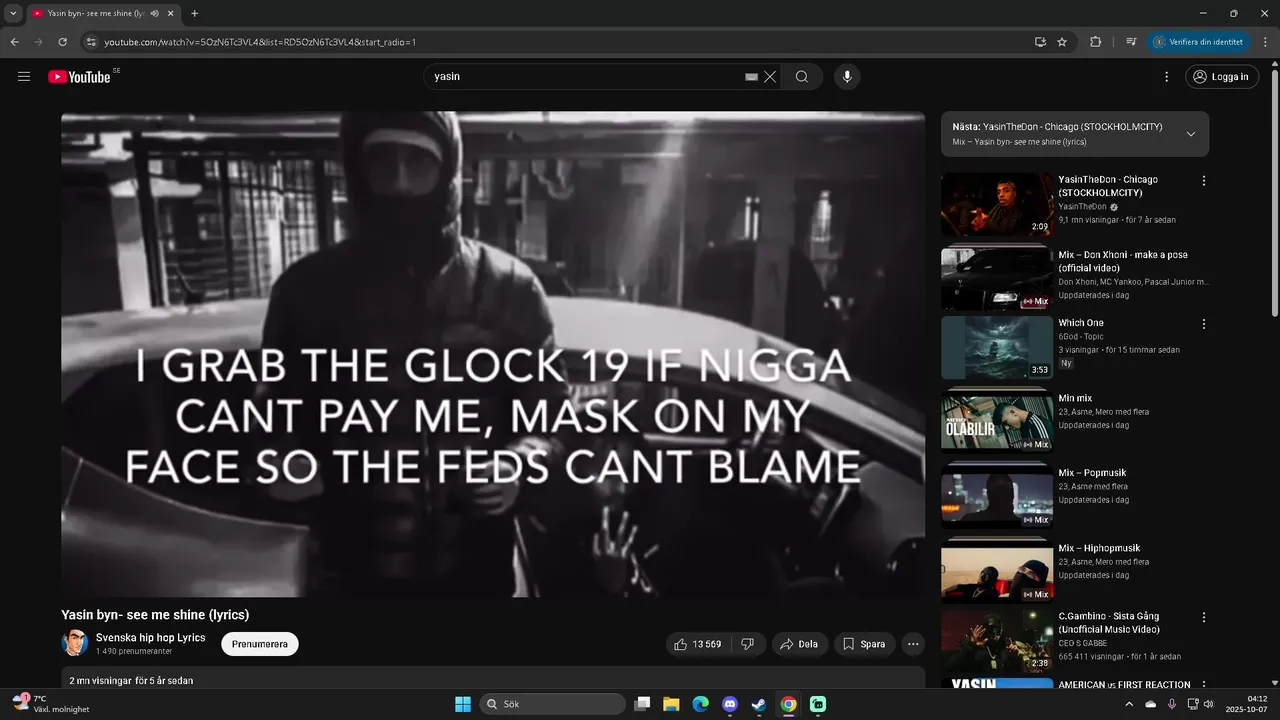1280x720 pixels.
Task: Click the Logga in button
Action: pos(1222,77)
